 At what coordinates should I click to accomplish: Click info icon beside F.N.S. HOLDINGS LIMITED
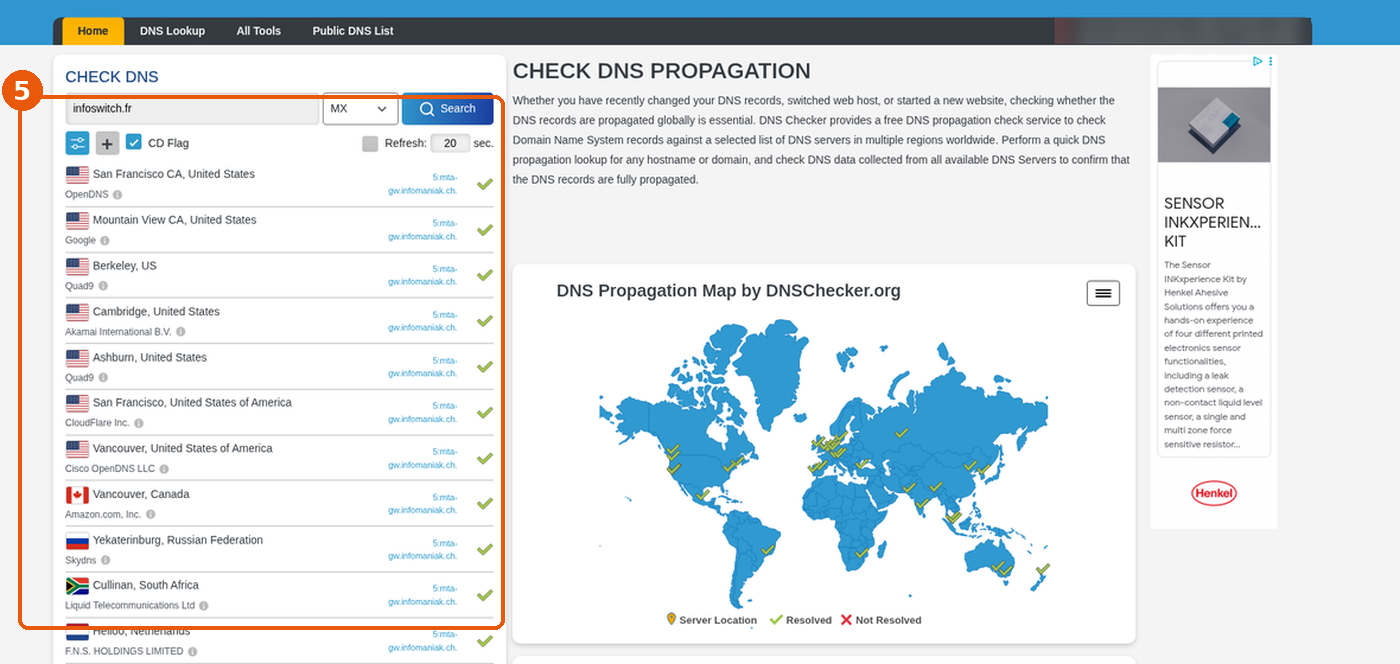point(193,652)
